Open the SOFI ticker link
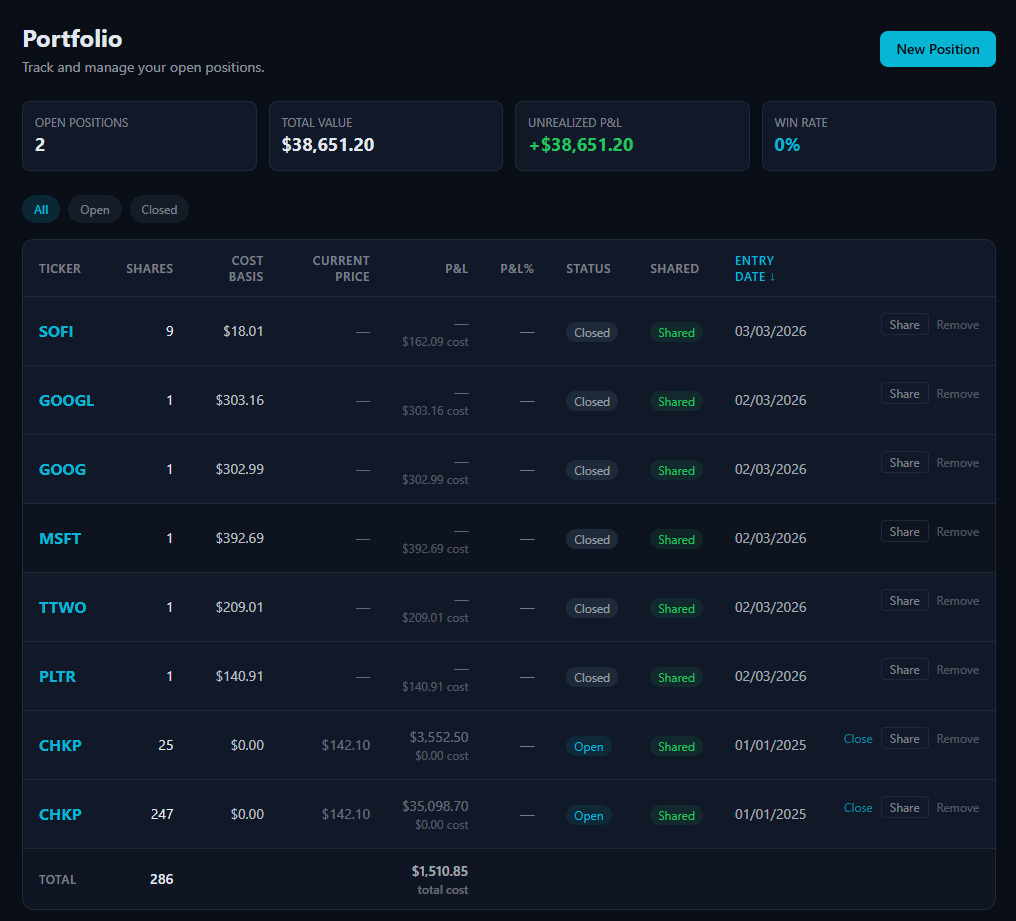The image size is (1016, 921). point(56,331)
